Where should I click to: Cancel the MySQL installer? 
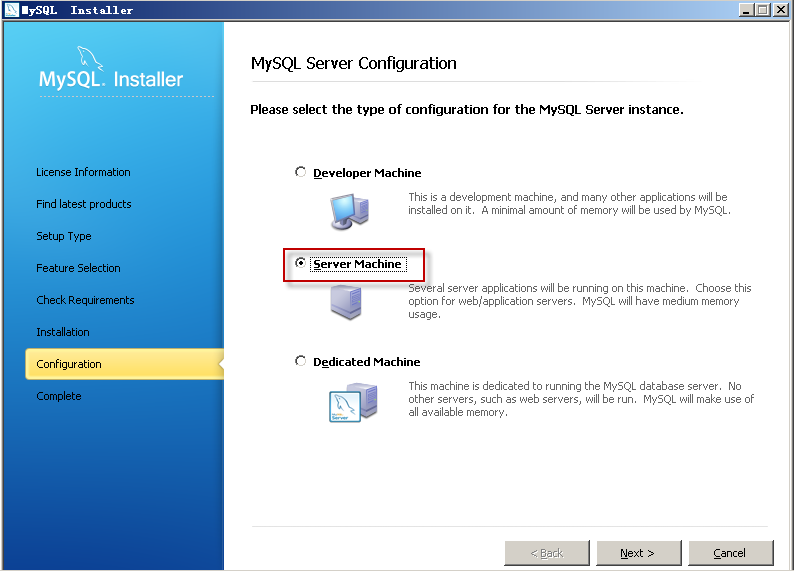[x=731, y=553]
